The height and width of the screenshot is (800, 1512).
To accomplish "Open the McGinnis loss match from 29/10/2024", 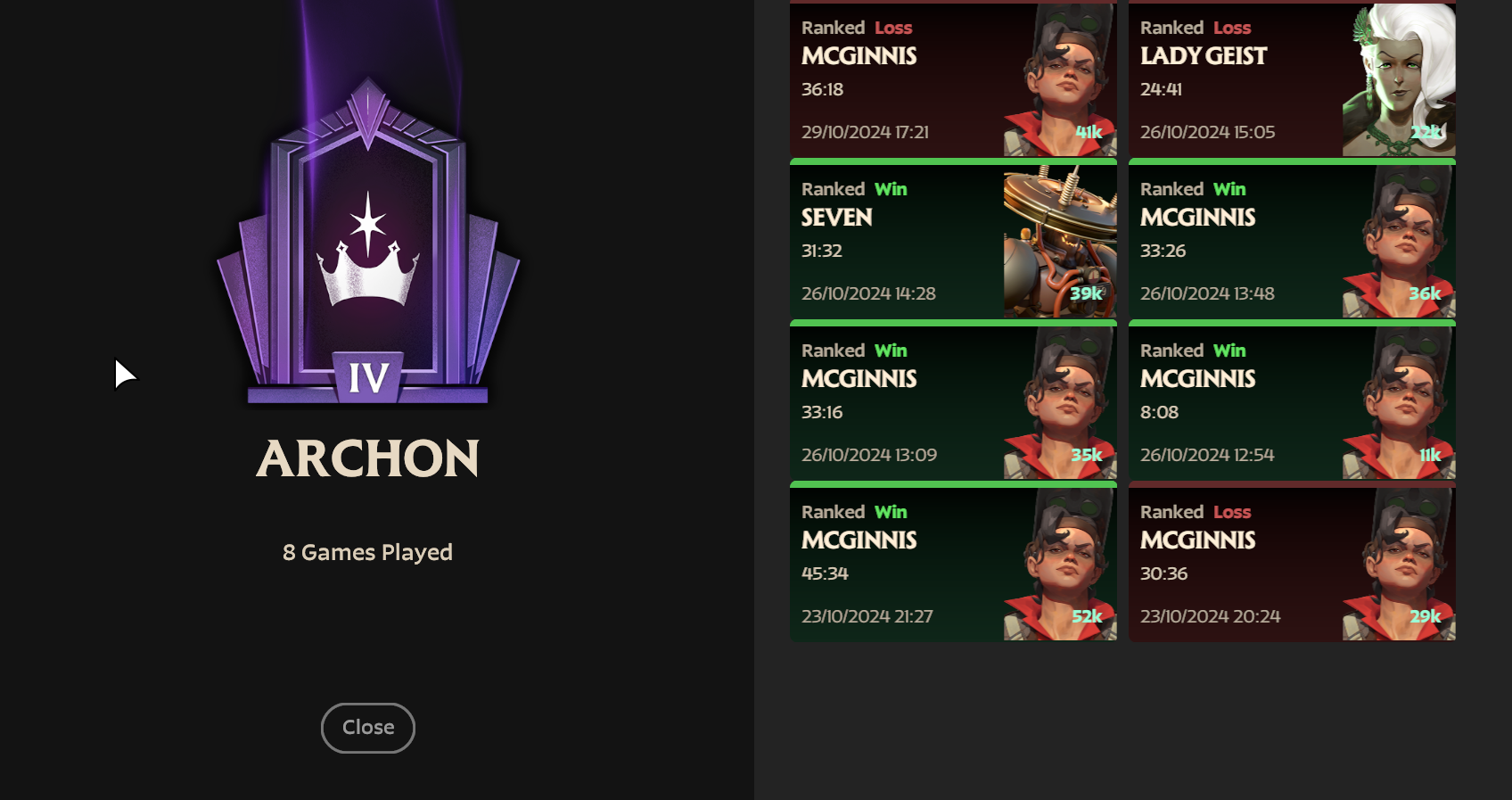I will [953, 78].
